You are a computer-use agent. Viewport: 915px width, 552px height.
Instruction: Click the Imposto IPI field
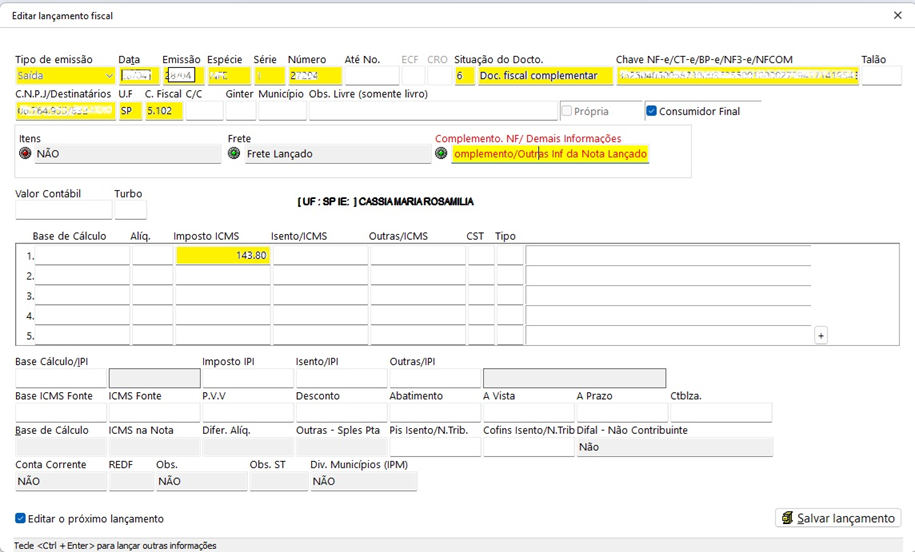click(x=248, y=378)
